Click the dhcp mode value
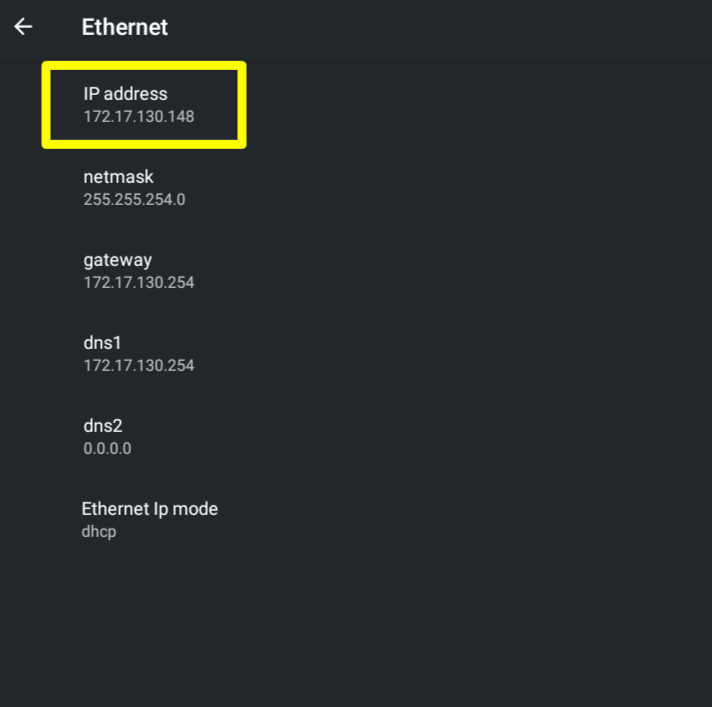Image resolution: width=712 pixels, height=707 pixels. point(99,532)
